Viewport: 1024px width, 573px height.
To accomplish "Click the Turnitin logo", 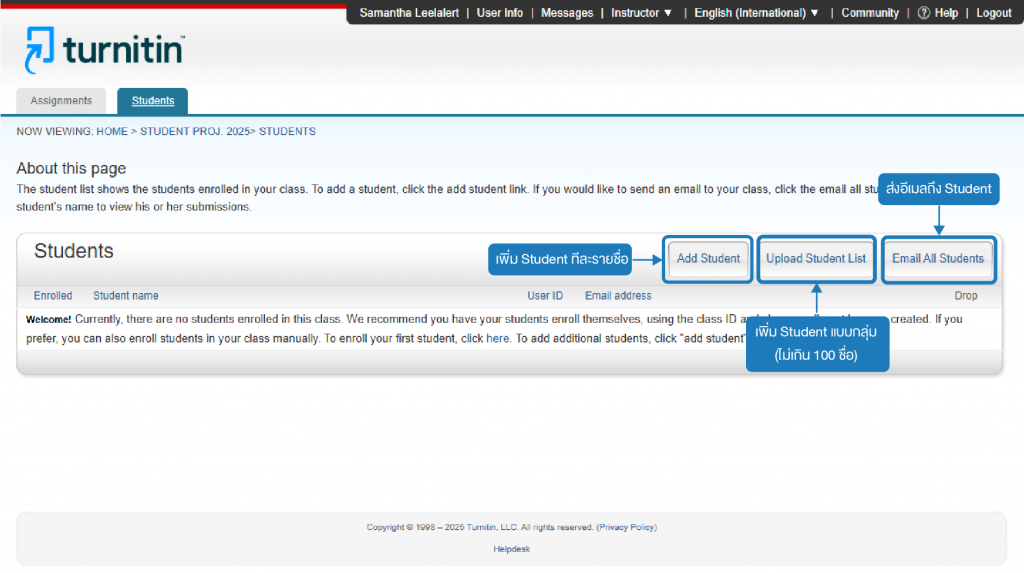I will click(x=104, y=50).
